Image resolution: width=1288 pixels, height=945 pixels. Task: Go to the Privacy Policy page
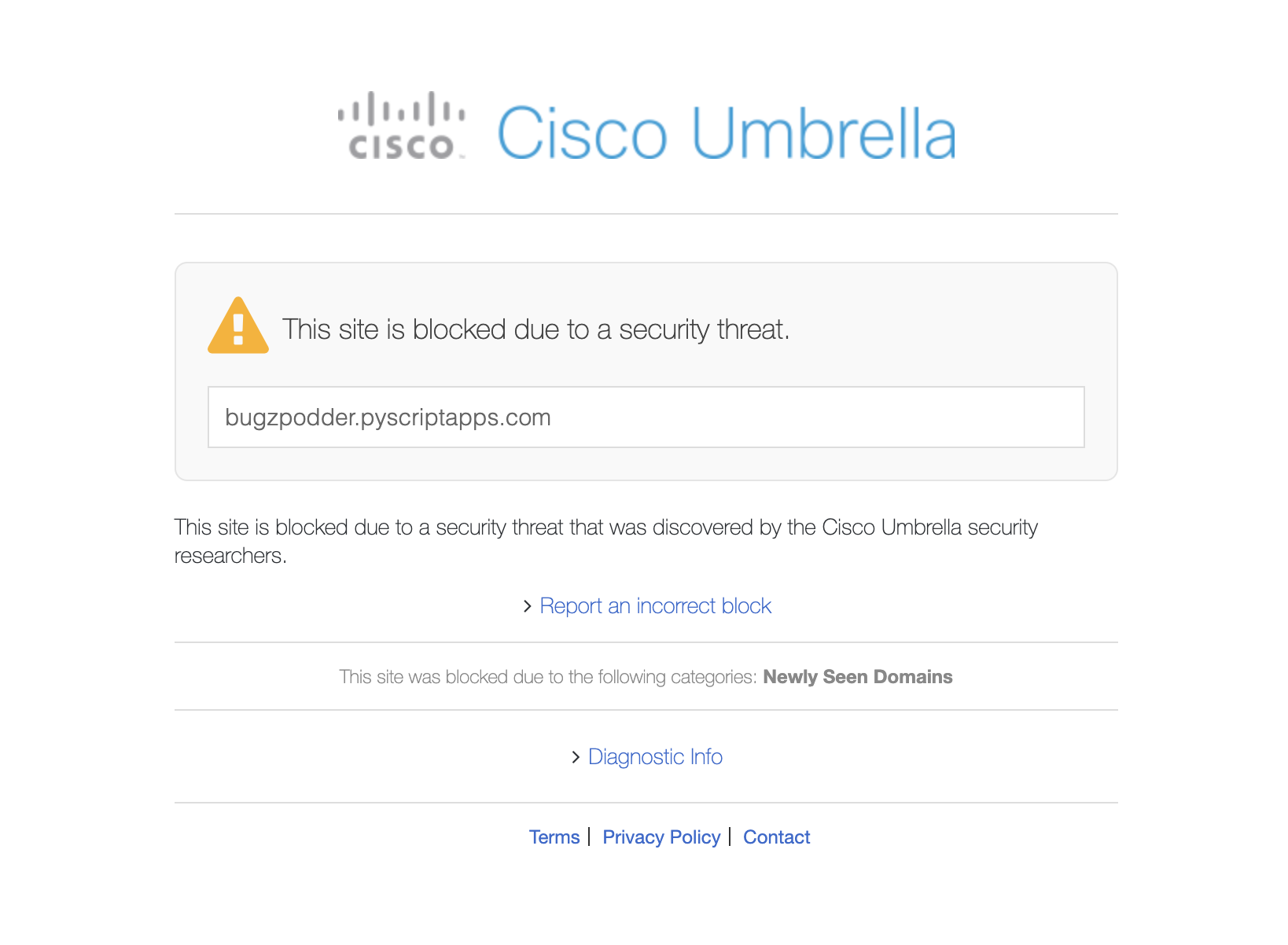coord(661,837)
